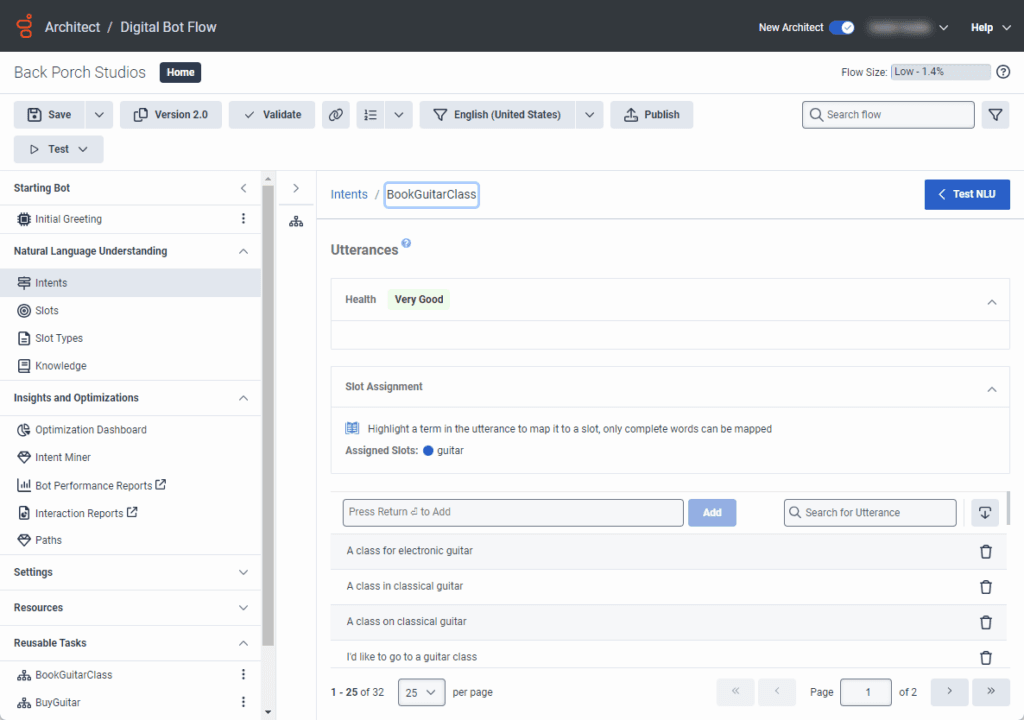This screenshot has width=1024, height=720.
Task: Delete the 'A class in classical guitar' utterance
Action: [x=985, y=587]
